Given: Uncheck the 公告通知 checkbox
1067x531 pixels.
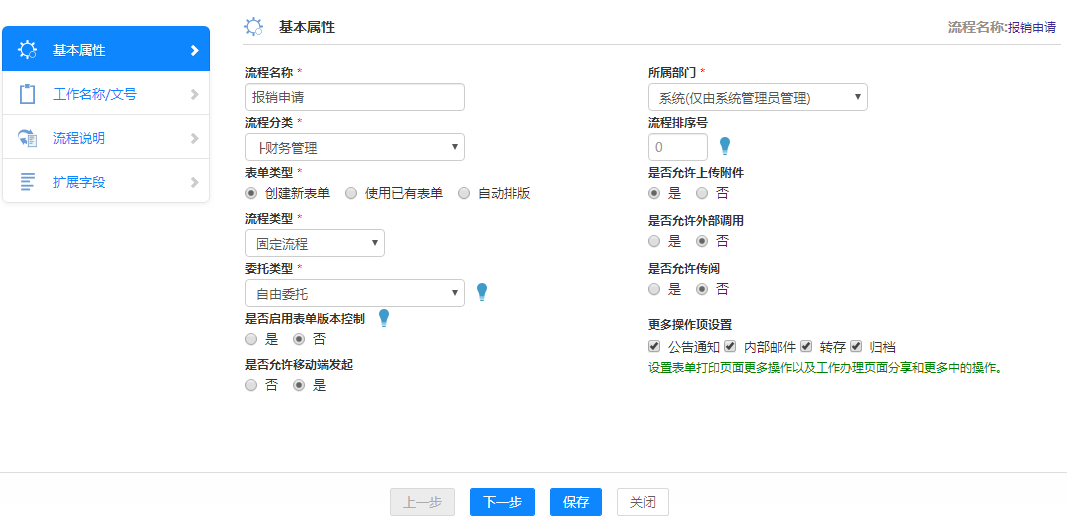Looking at the screenshot, I should [x=654, y=347].
